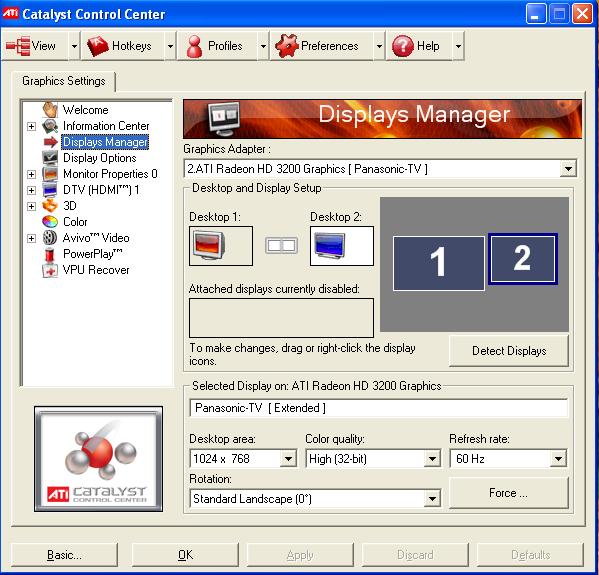Viewport: 599px width, 575px height.
Task: Click the Profiles person icon
Action: coord(194,46)
